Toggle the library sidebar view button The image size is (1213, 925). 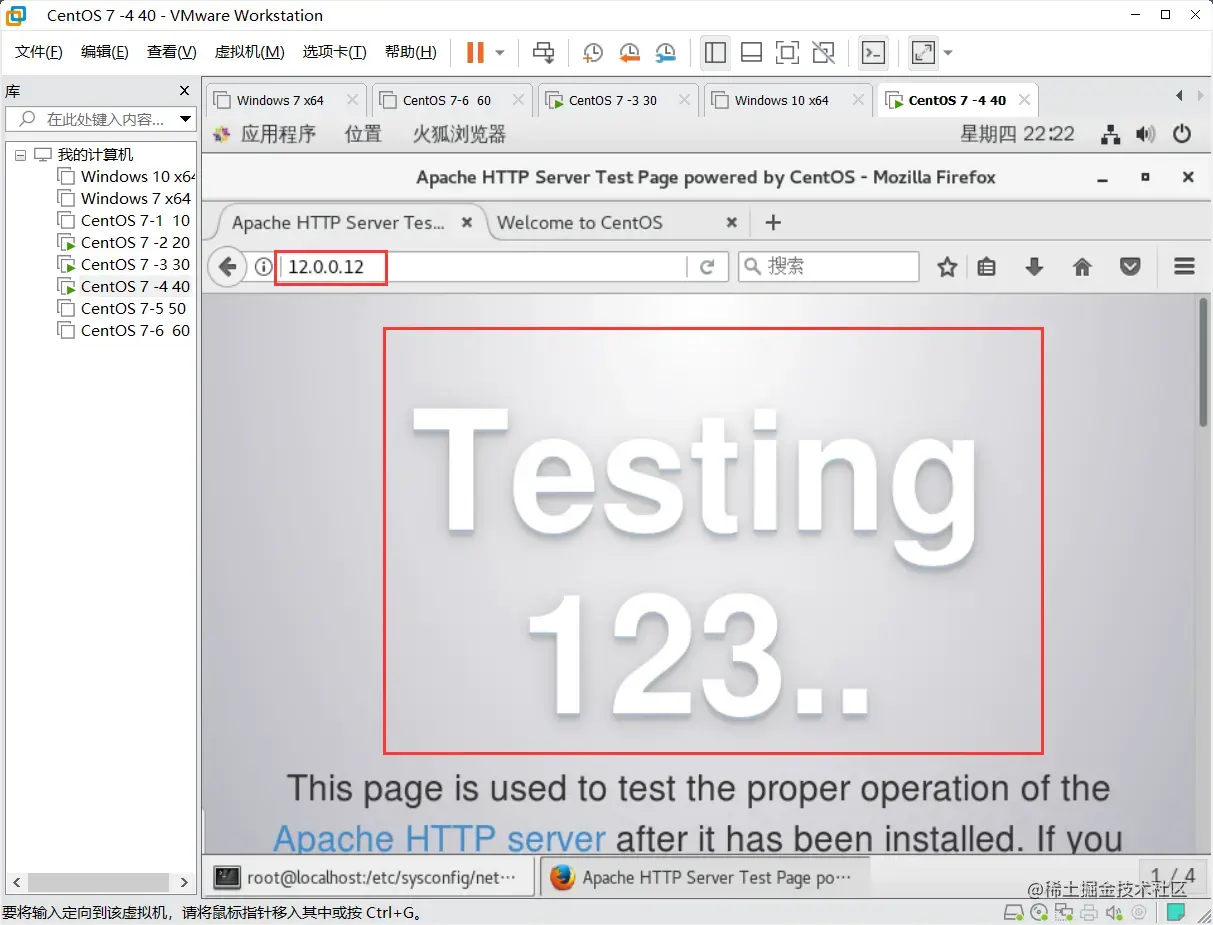pyautogui.click(x=715, y=52)
